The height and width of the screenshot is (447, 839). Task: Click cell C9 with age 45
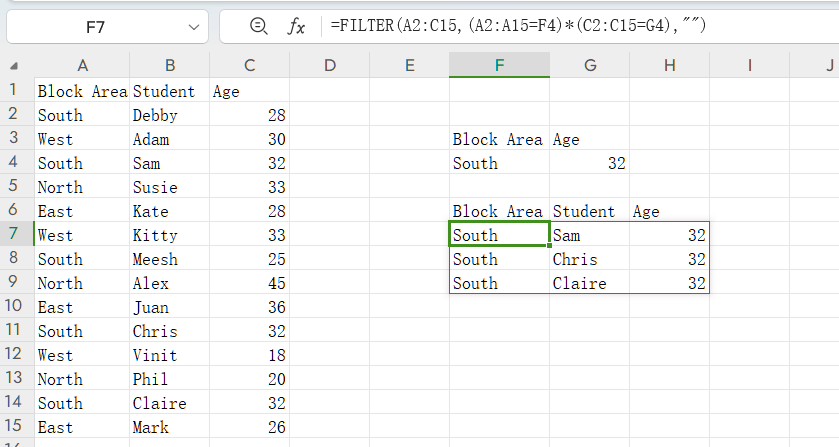click(x=249, y=283)
